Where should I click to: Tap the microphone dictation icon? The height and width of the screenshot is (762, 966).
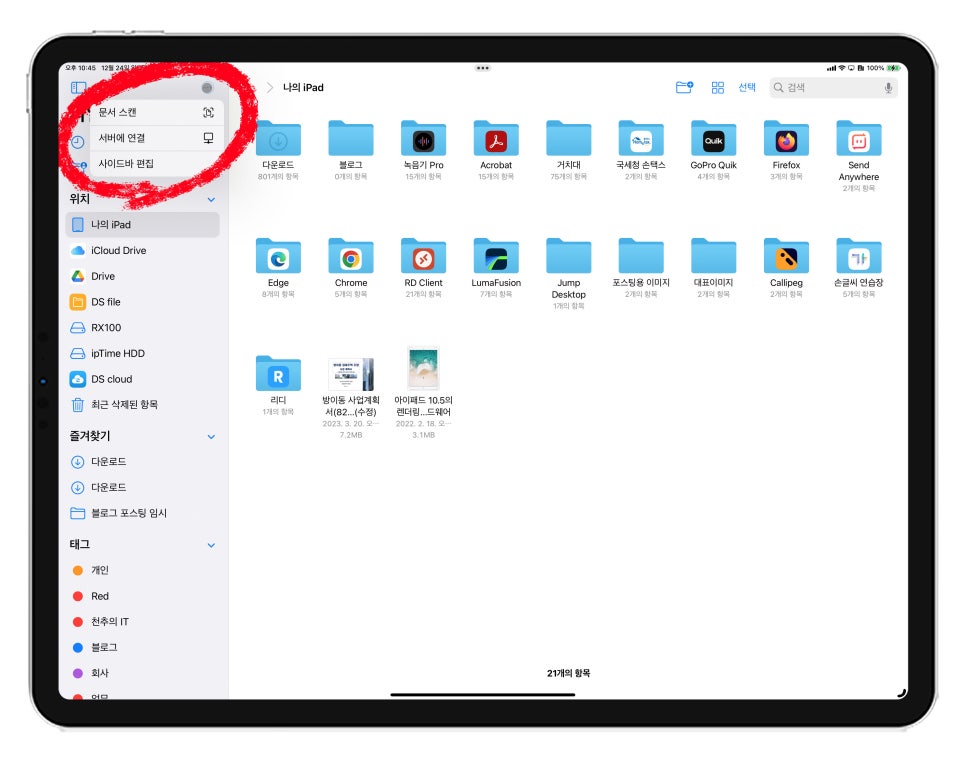coord(888,87)
